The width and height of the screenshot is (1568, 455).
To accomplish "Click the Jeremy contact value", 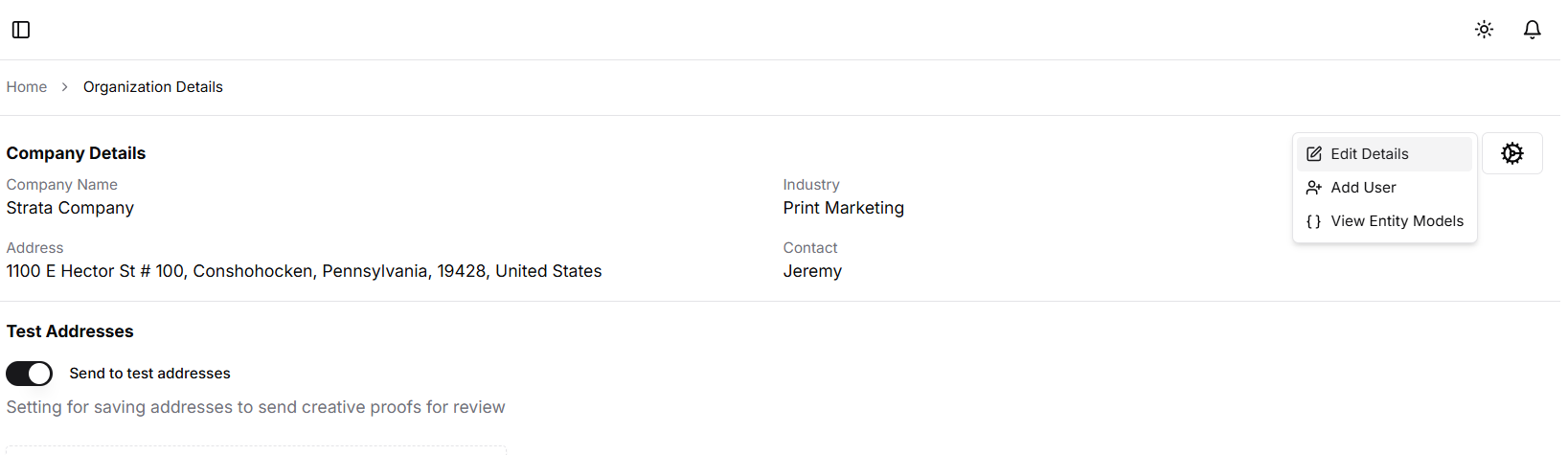I will 812,271.
